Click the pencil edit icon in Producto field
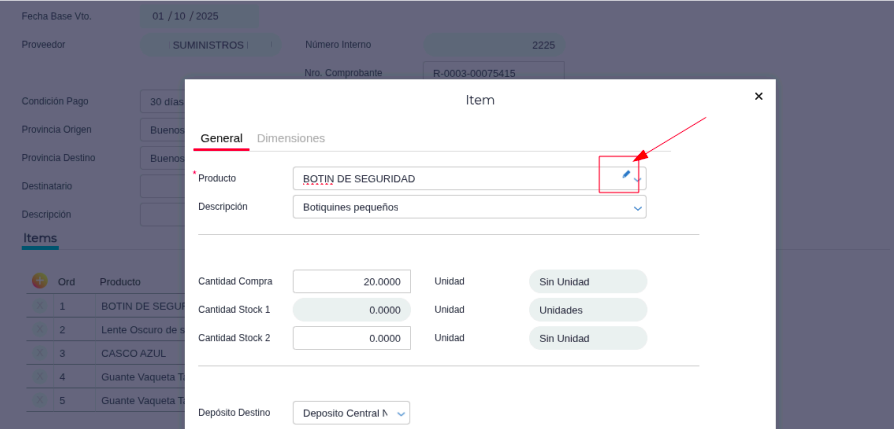894x429 pixels. pyautogui.click(x=626, y=174)
